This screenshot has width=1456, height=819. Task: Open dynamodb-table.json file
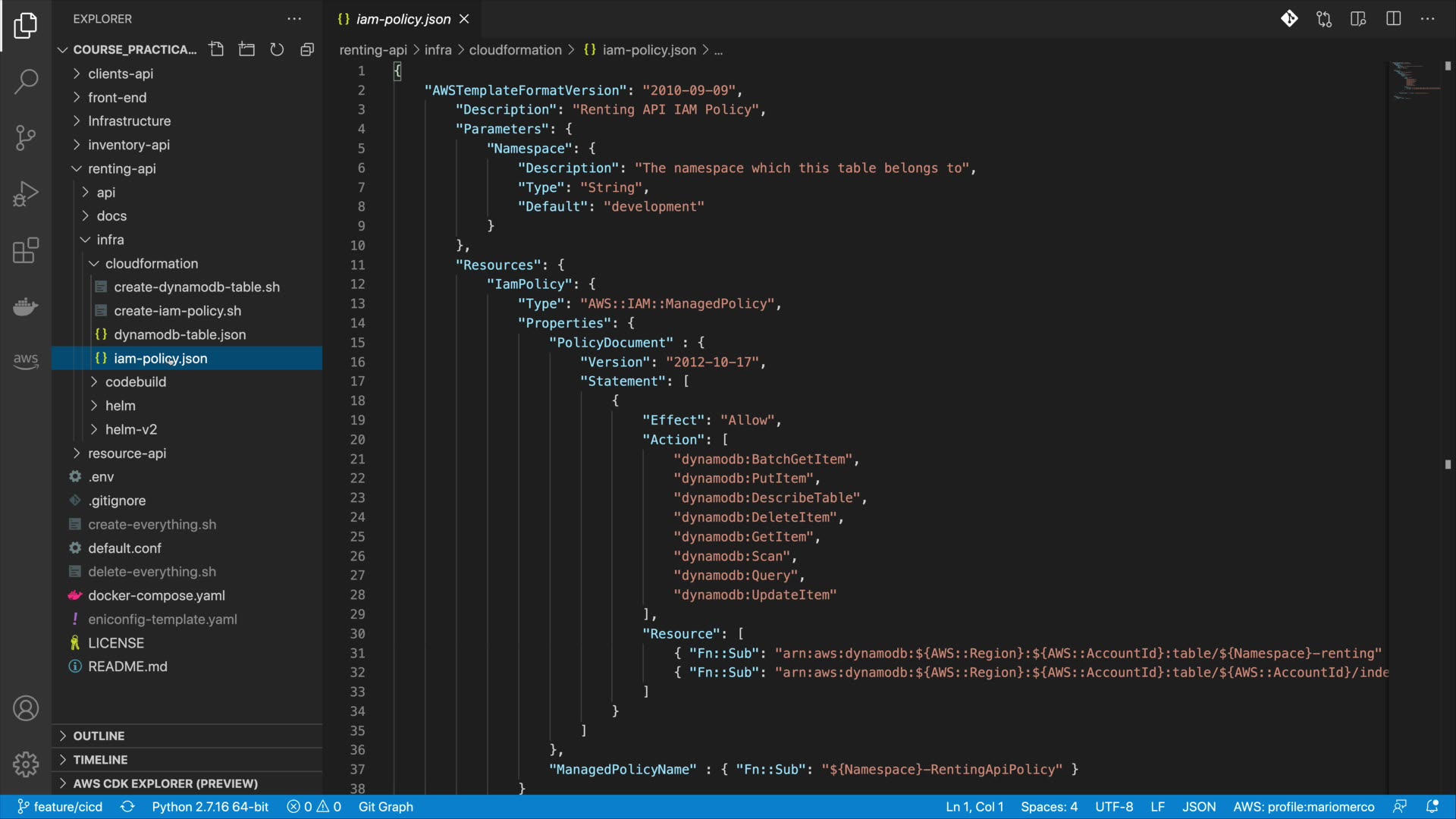coord(180,334)
